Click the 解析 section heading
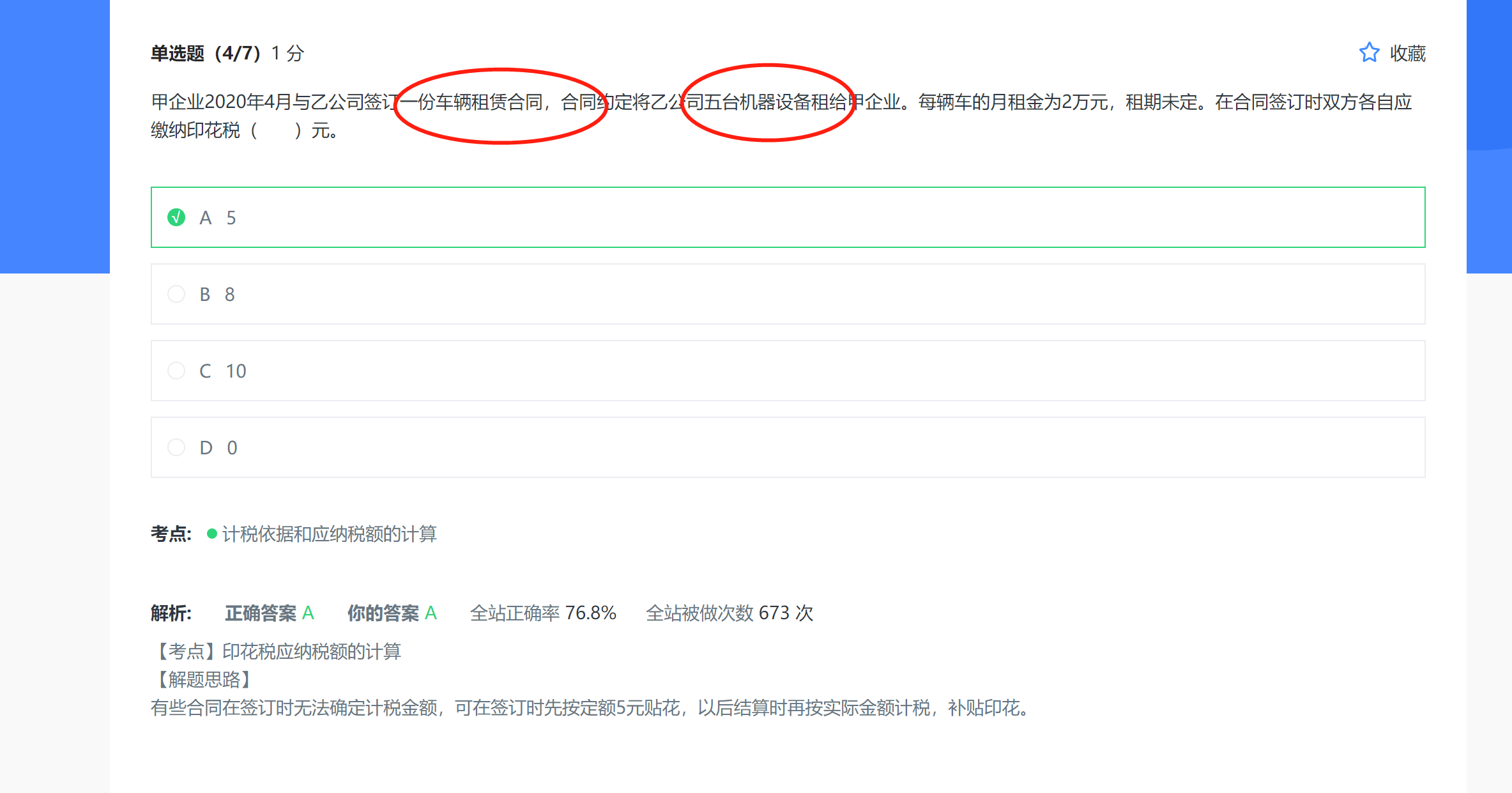This screenshot has width=1512, height=793. point(171,613)
